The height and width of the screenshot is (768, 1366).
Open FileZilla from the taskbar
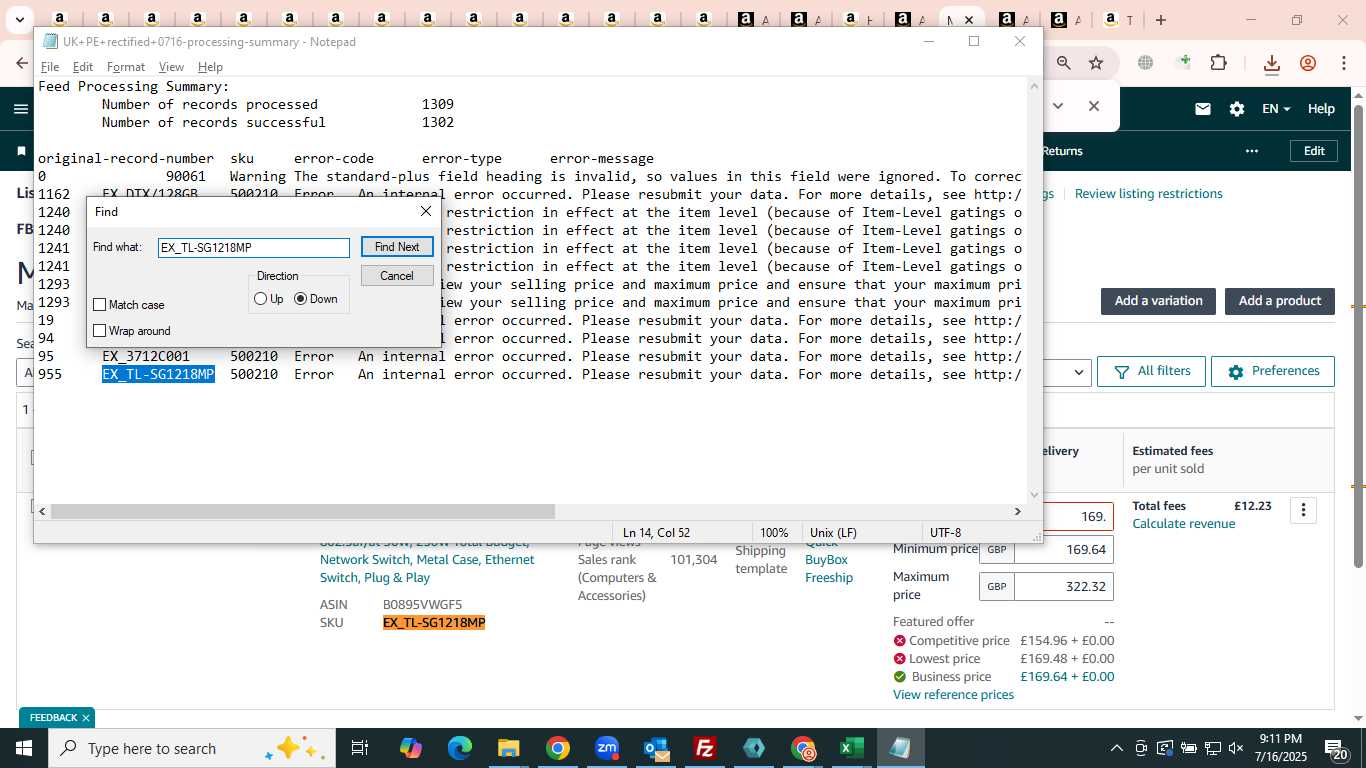pyautogui.click(x=705, y=748)
